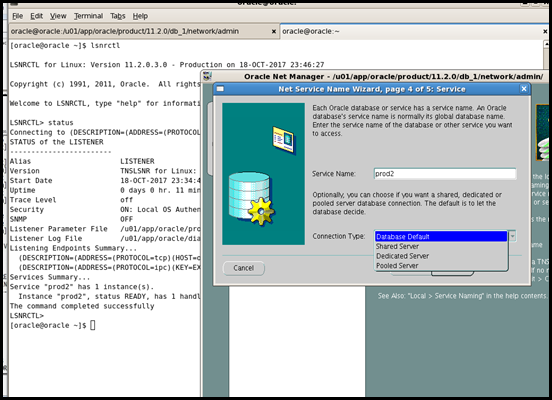
Task: Click 'The command completed successfully' text
Action: tap(82, 306)
